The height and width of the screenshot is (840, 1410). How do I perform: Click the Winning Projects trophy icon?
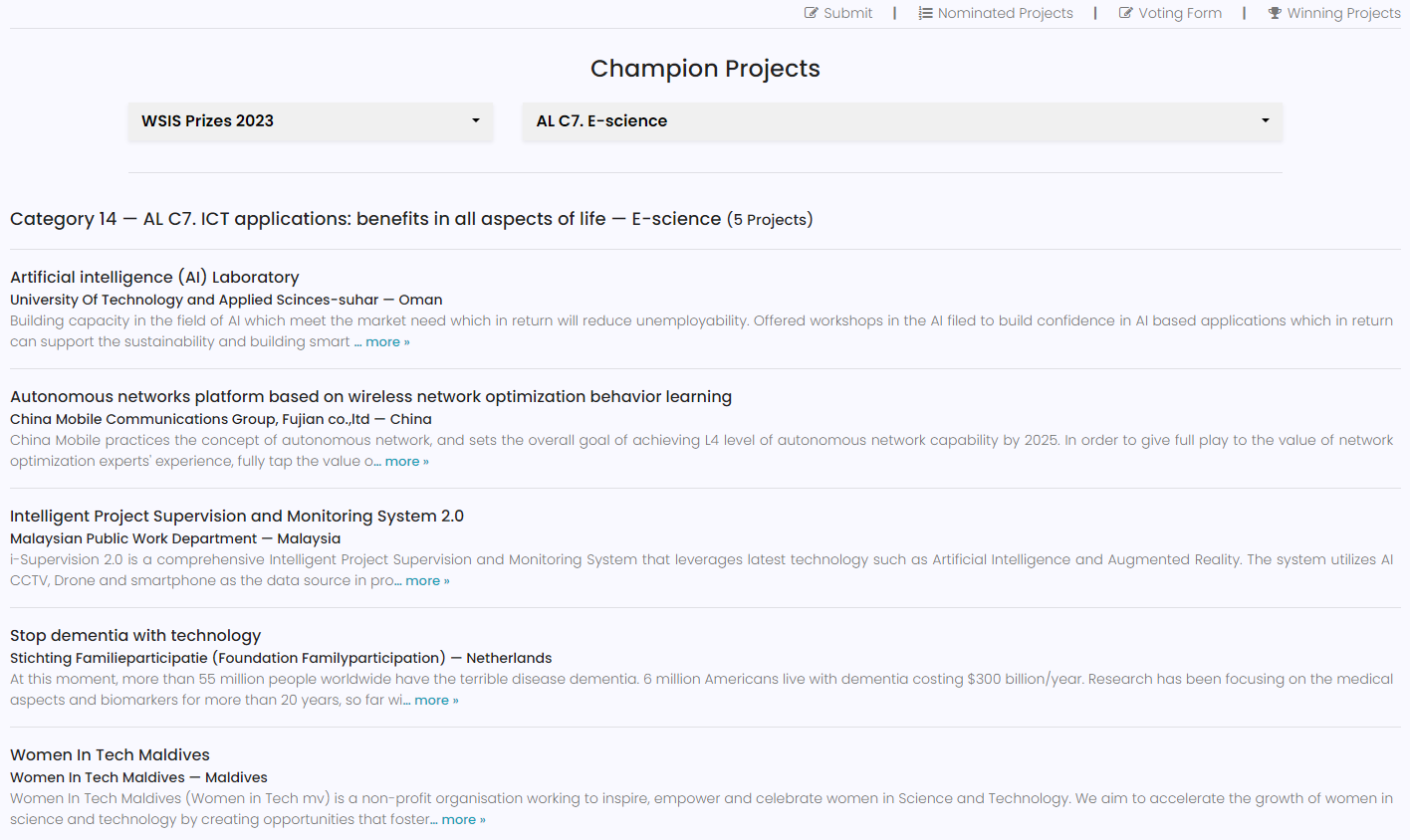point(1275,13)
